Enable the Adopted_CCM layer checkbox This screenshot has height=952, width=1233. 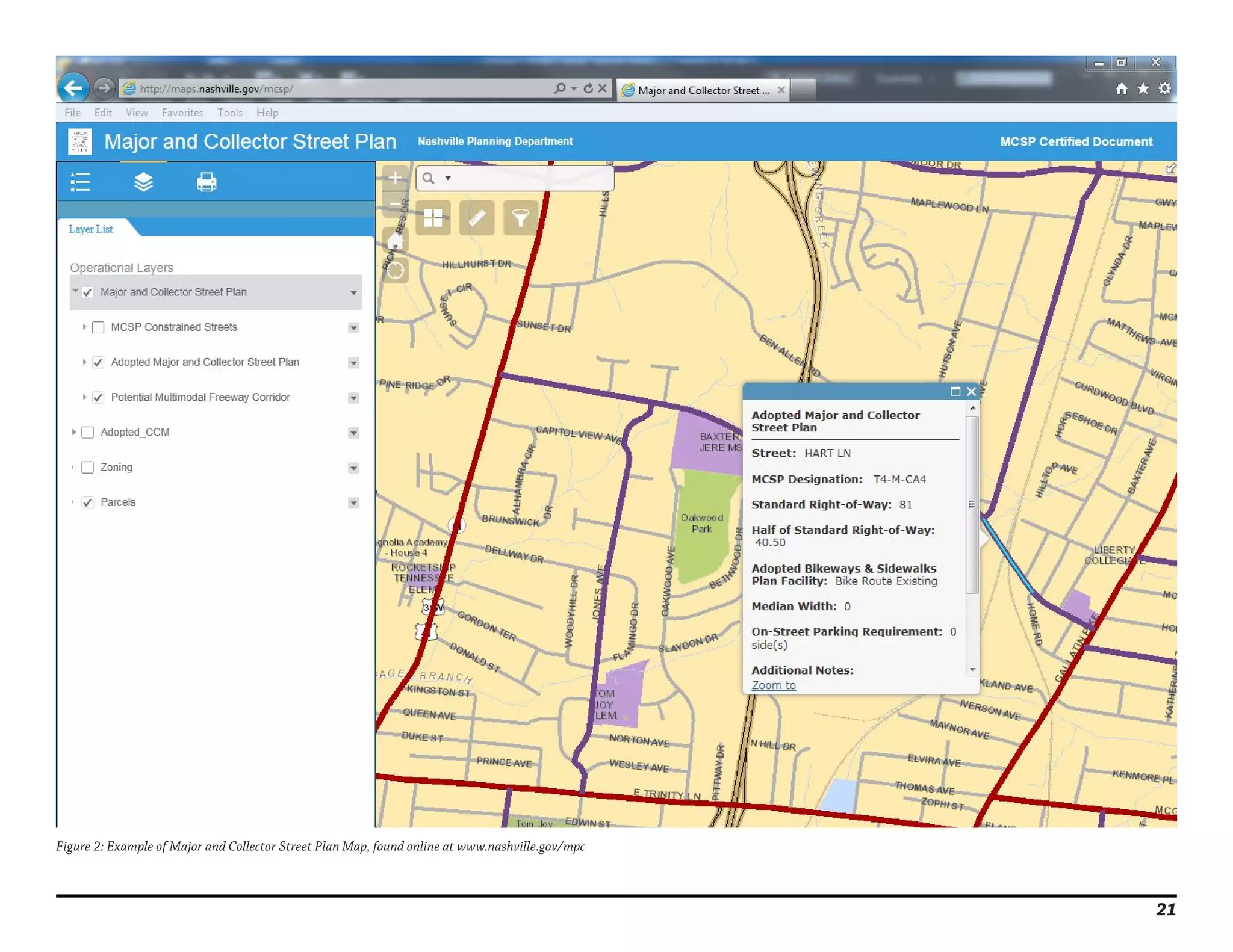[88, 433]
